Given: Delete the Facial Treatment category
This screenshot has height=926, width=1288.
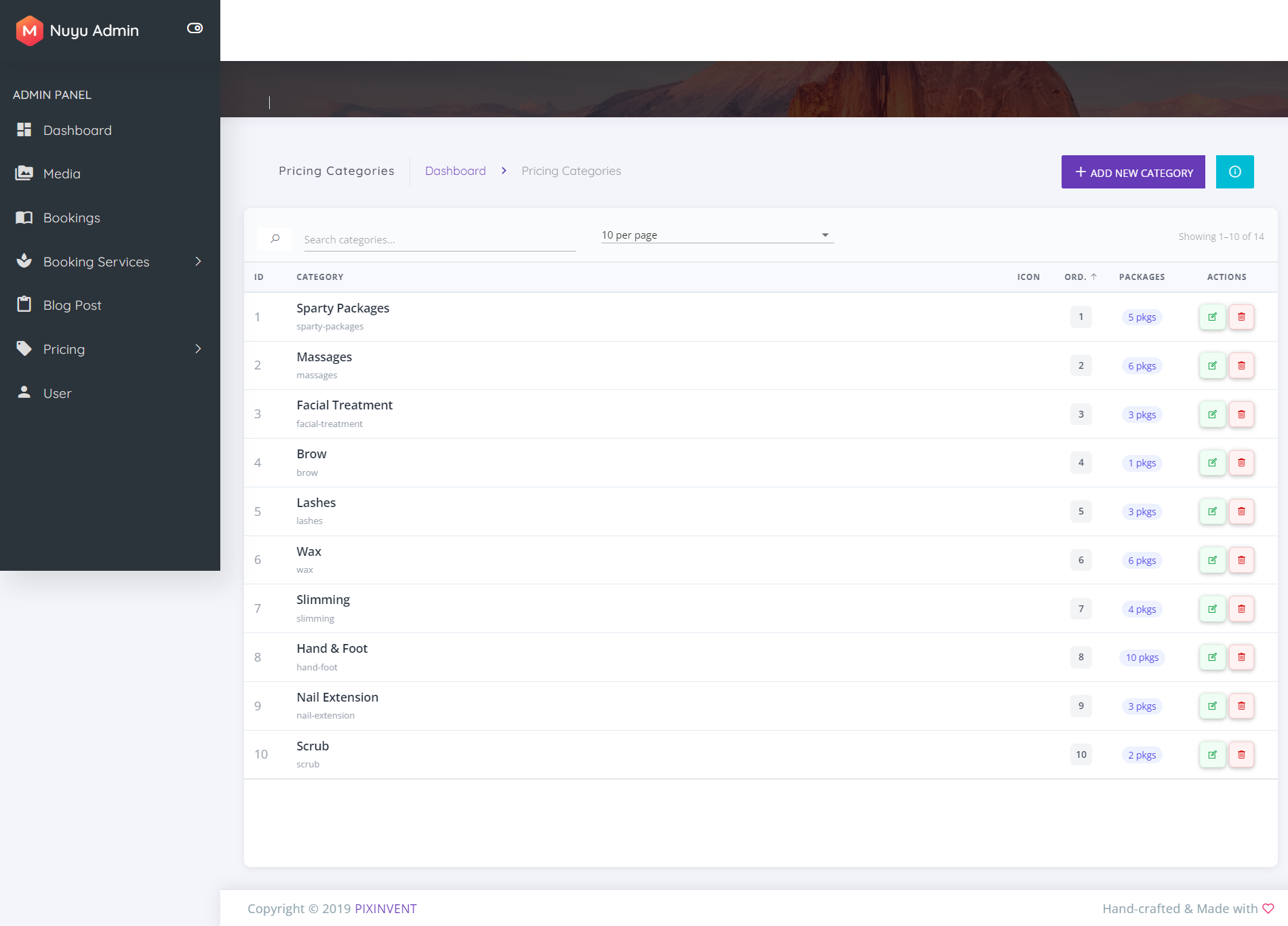Looking at the screenshot, I should point(1241,414).
